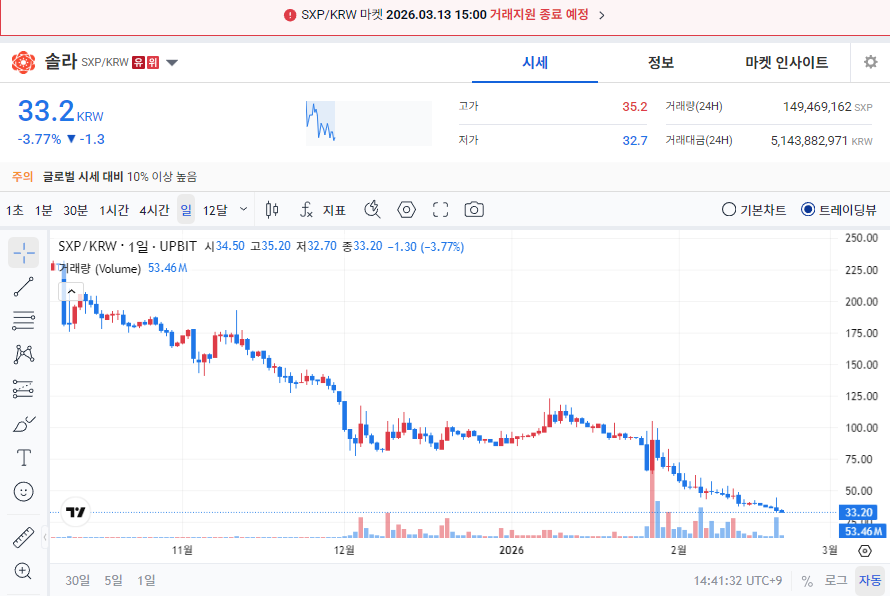Take a chart snapshot with the camera icon
This screenshot has height=596, width=890.
pyautogui.click(x=473, y=209)
